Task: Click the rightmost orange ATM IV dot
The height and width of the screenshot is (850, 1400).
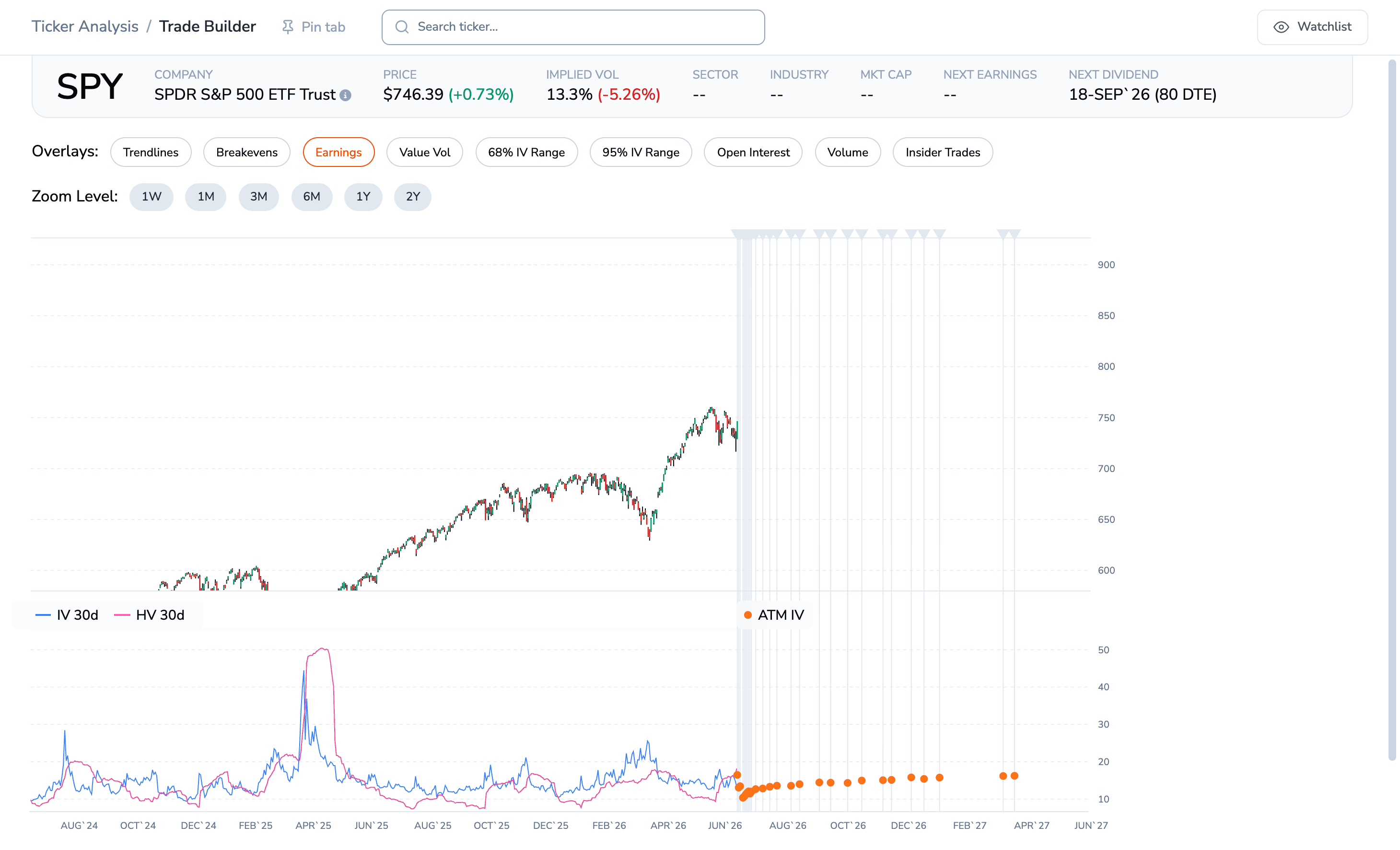Action: [x=1014, y=776]
